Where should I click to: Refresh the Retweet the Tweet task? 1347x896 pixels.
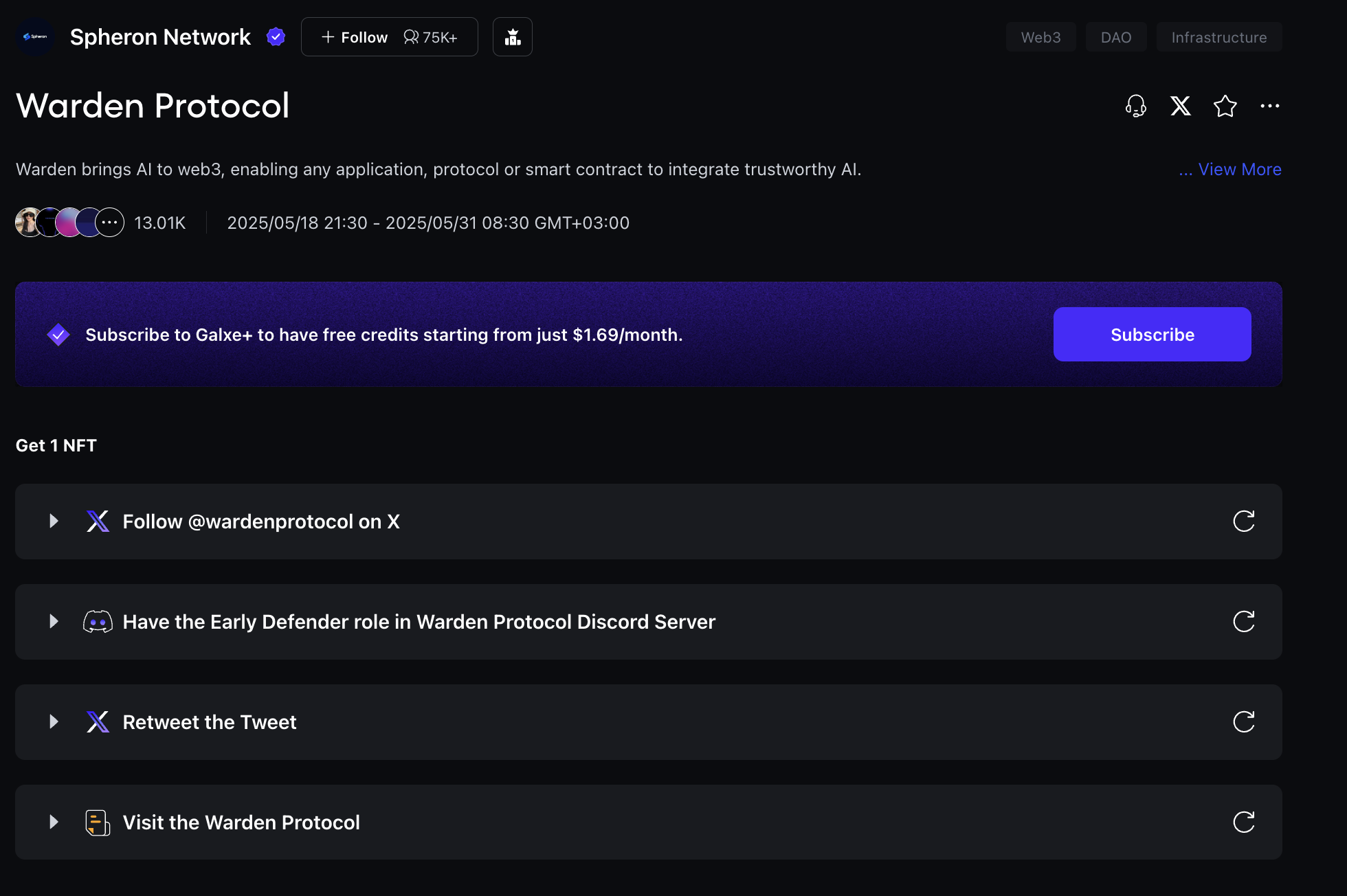pos(1244,722)
